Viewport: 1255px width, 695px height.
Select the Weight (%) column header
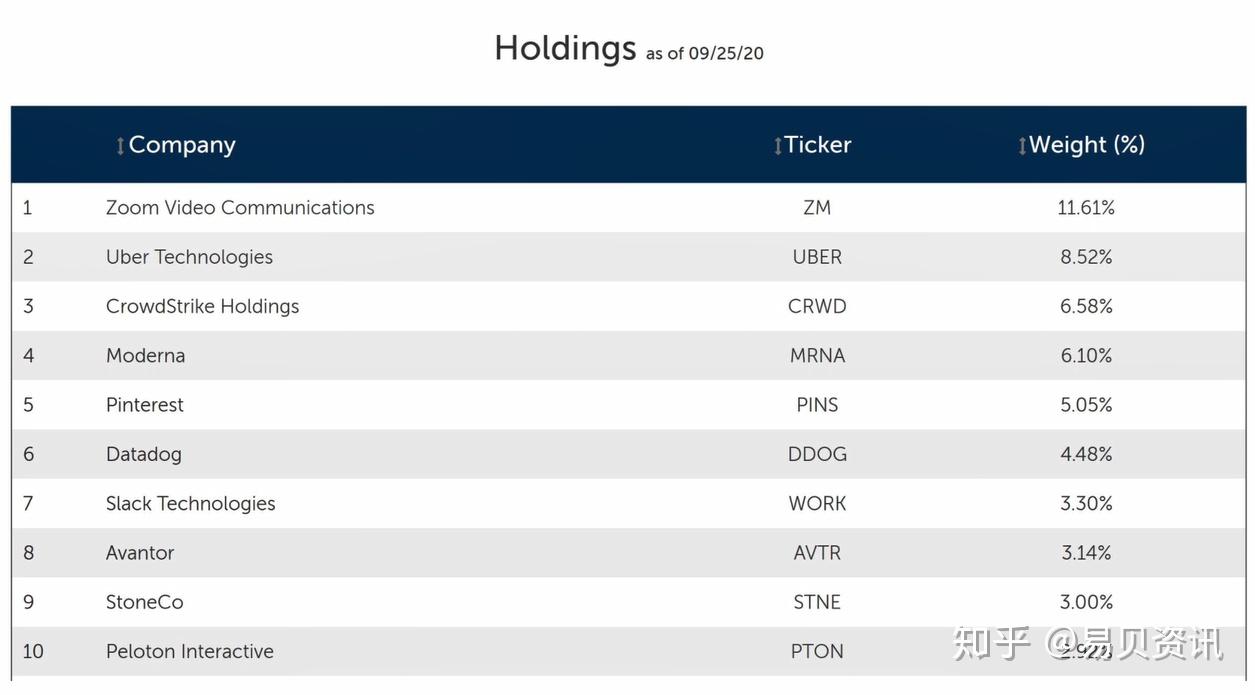[1090, 145]
